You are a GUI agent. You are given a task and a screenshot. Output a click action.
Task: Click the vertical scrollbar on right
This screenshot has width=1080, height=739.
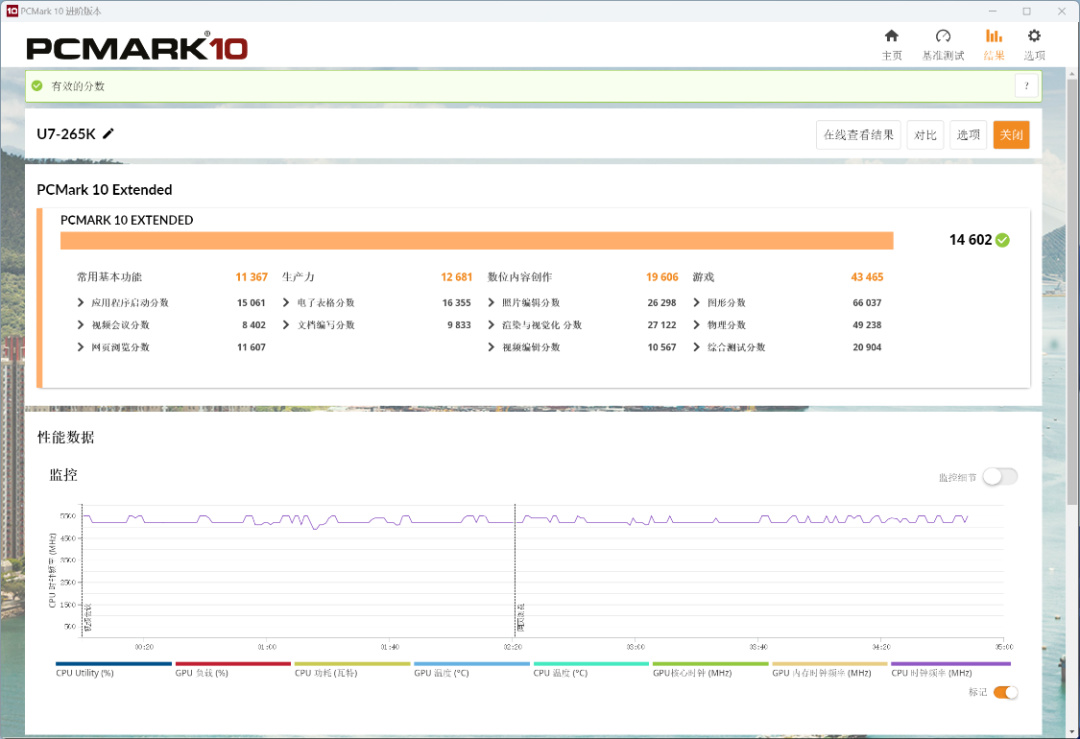tap(1072, 293)
